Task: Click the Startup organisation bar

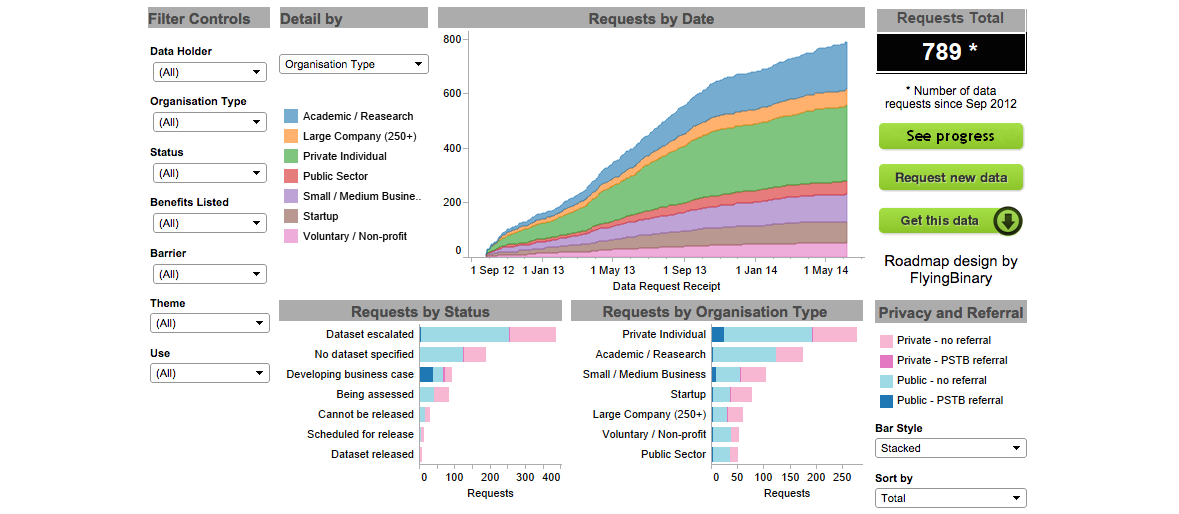Action: pyautogui.click(x=732, y=394)
